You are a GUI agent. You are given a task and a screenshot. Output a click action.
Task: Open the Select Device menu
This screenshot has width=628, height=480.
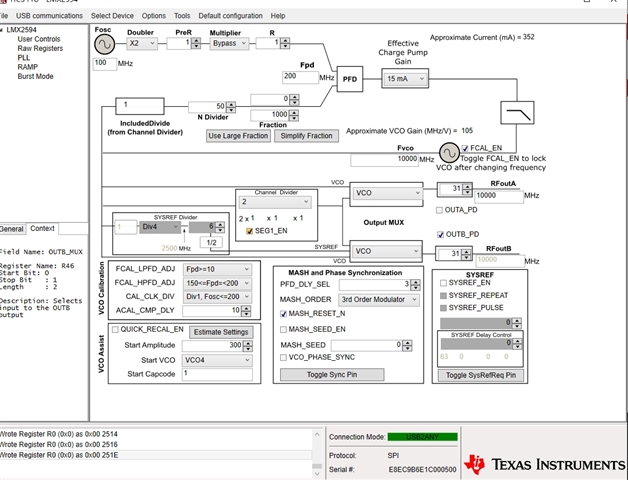(x=112, y=16)
